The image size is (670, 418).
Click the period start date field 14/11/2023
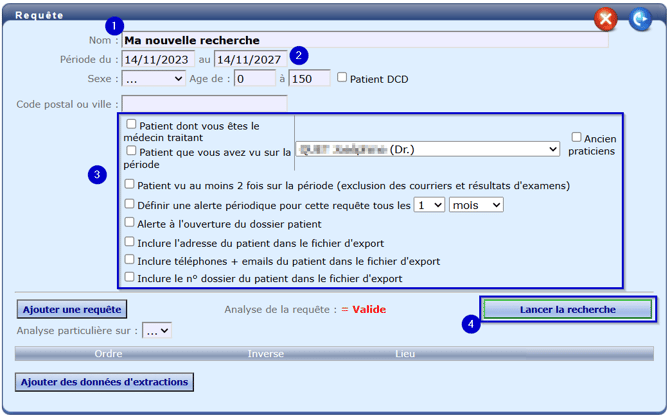[x=156, y=59]
